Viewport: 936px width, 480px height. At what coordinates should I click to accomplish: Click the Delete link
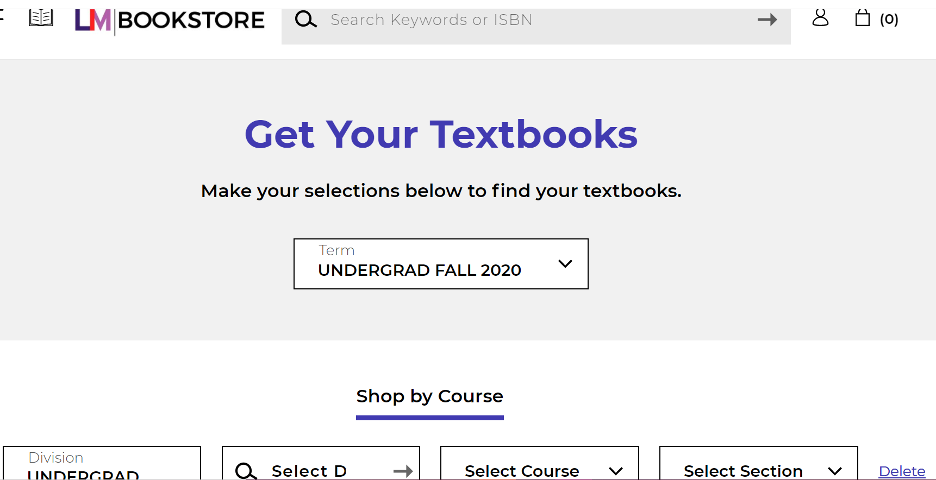pos(902,471)
